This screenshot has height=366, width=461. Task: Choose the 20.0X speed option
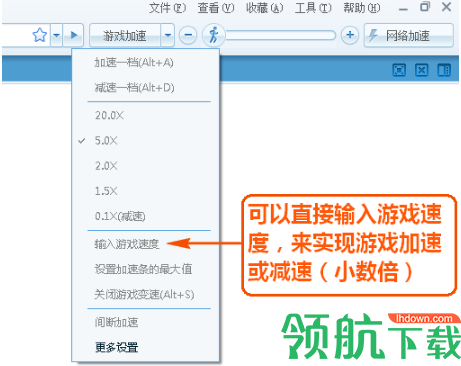pyautogui.click(x=146, y=115)
